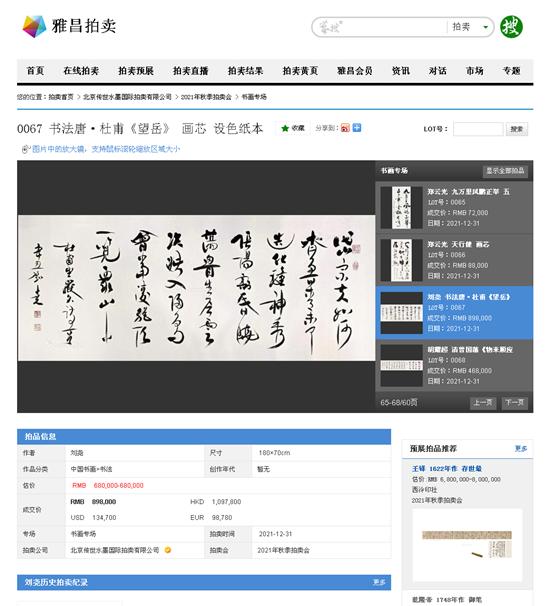Open 专题 navigation item
550x606 pixels.
(x=511, y=71)
